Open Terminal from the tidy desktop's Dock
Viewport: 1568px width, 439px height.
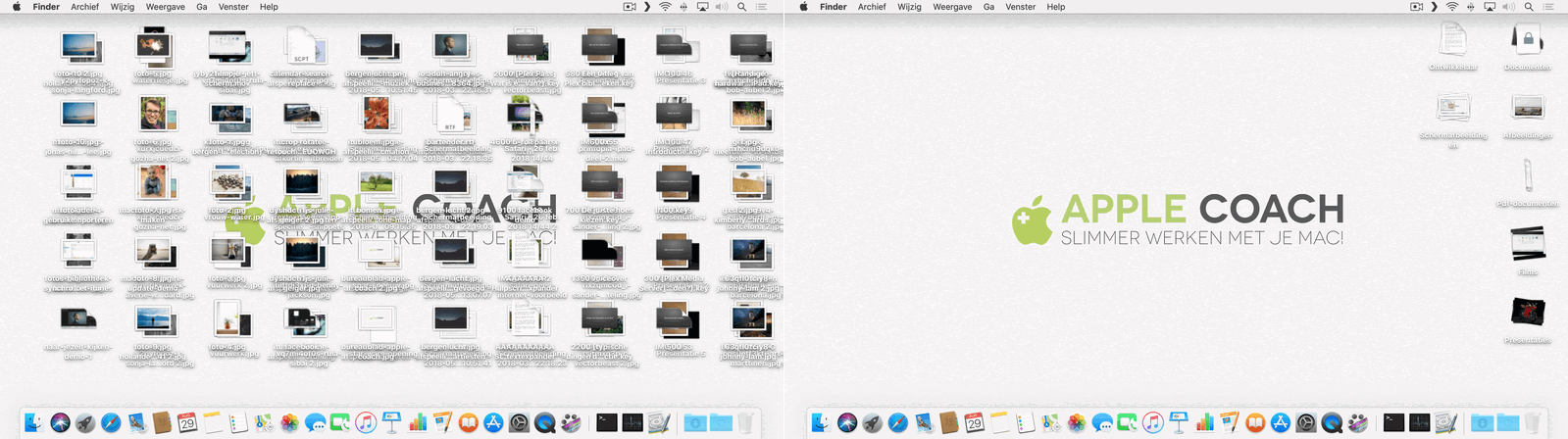tap(1393, 423)
